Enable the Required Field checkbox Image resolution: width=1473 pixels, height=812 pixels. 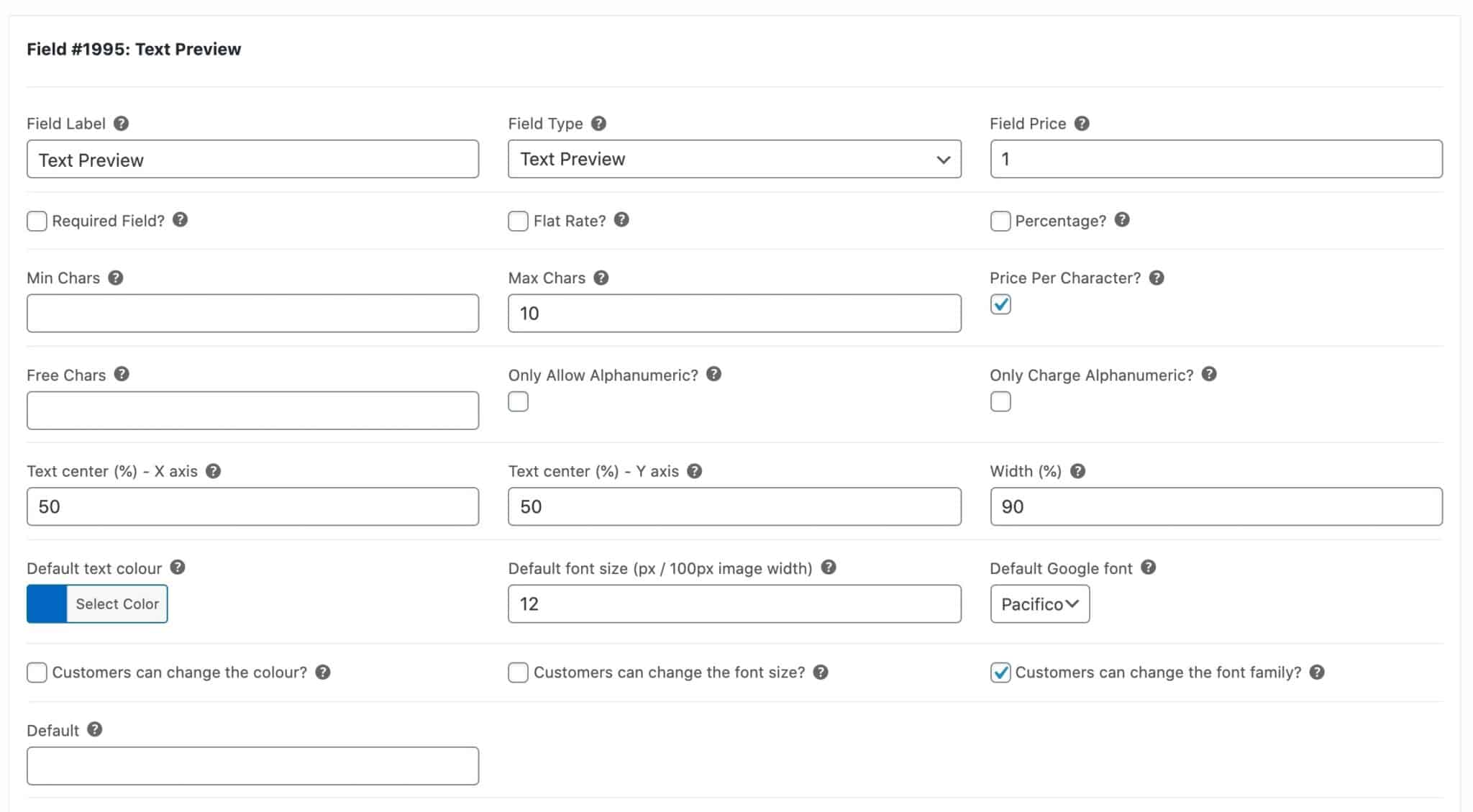[37, 221]
